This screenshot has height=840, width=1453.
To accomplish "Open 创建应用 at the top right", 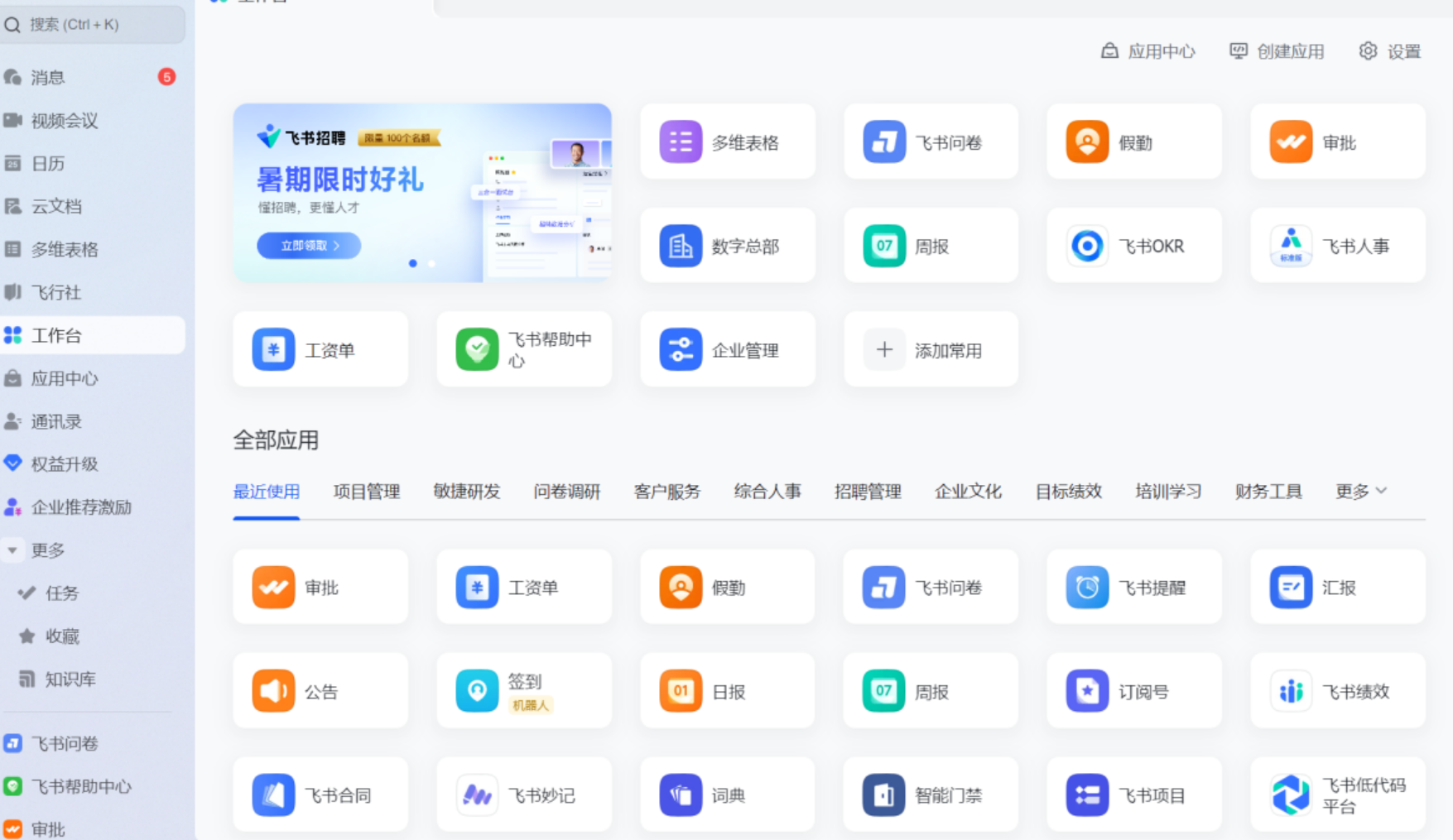I will tap(1277, 51).
